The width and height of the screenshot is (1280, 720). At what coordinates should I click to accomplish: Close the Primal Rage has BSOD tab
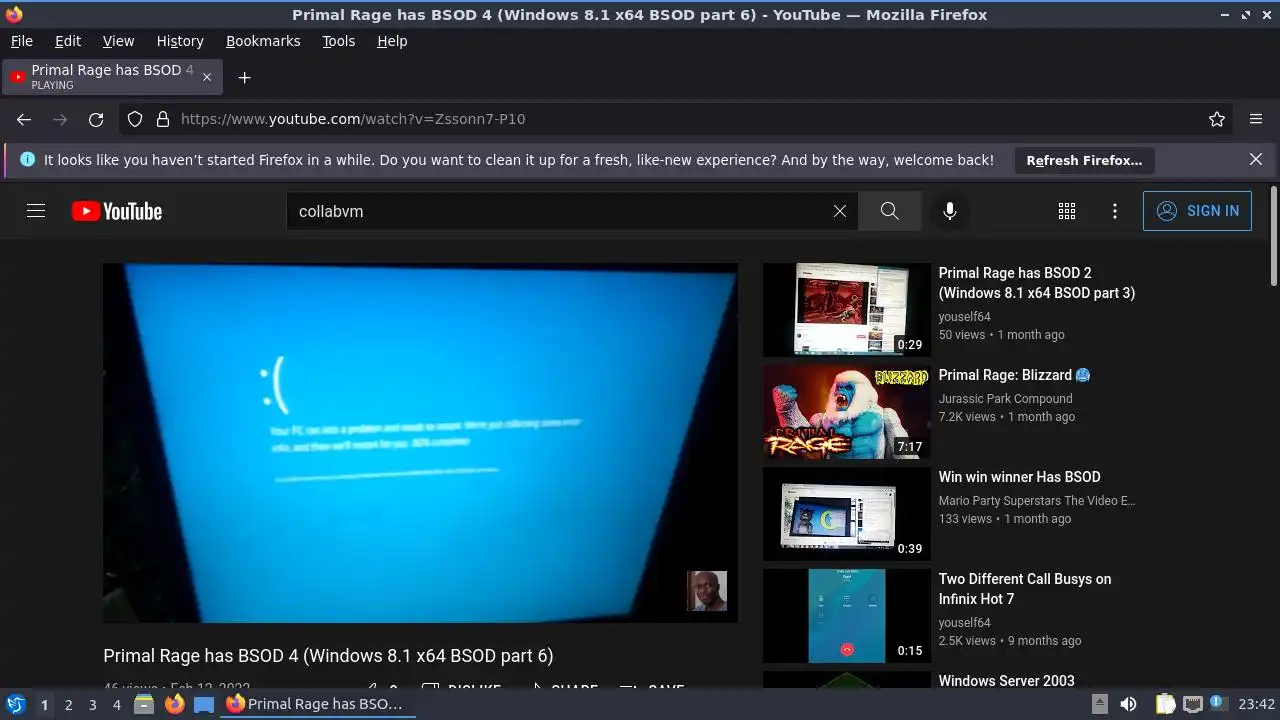(x=207, y=77)
